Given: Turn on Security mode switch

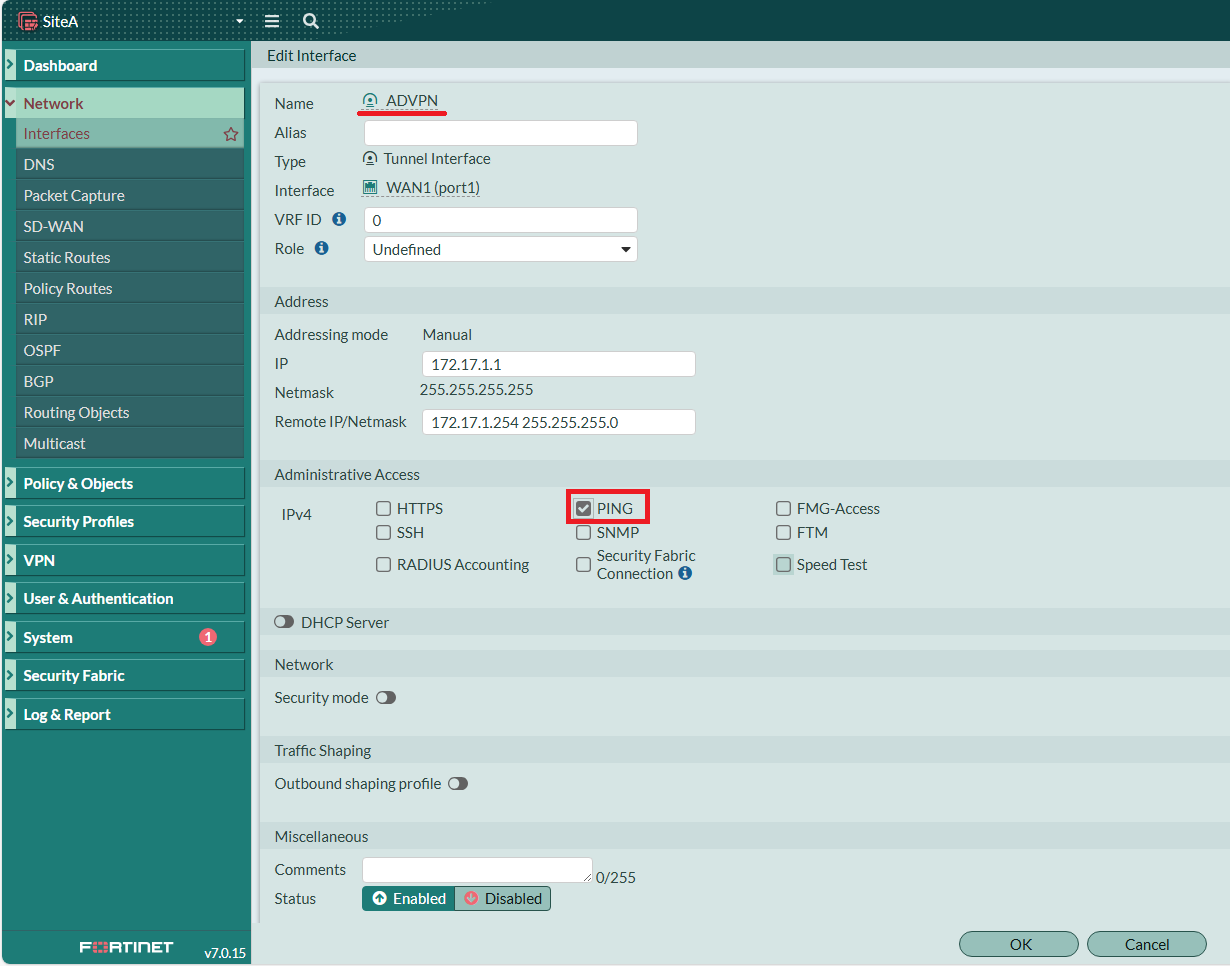Looking at the screenshot, I should coord(386,698).
